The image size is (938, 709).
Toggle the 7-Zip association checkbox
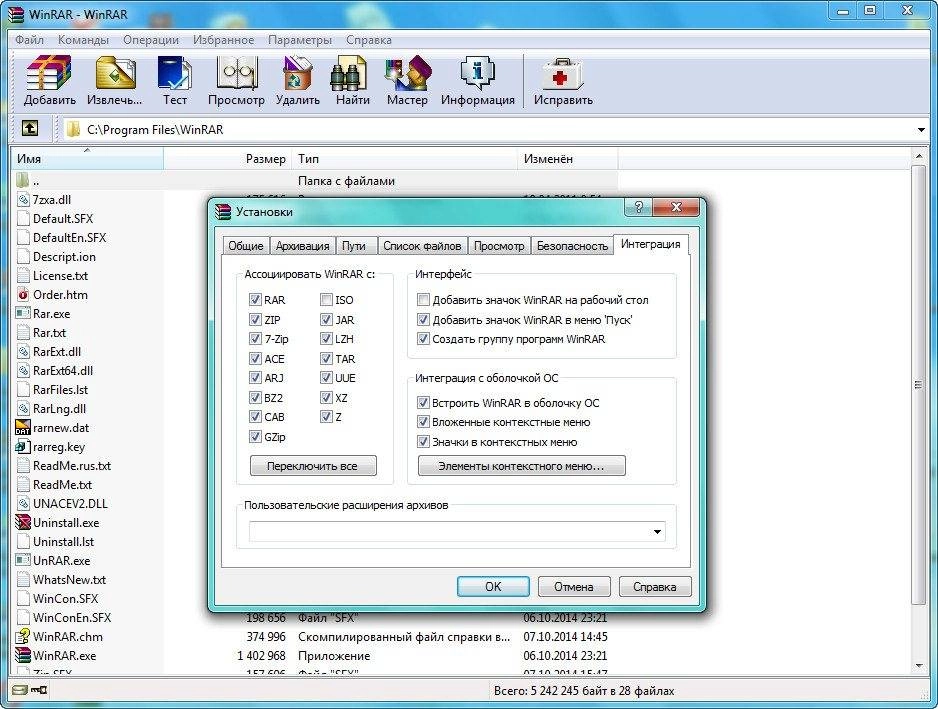click(x=255, y=338)
